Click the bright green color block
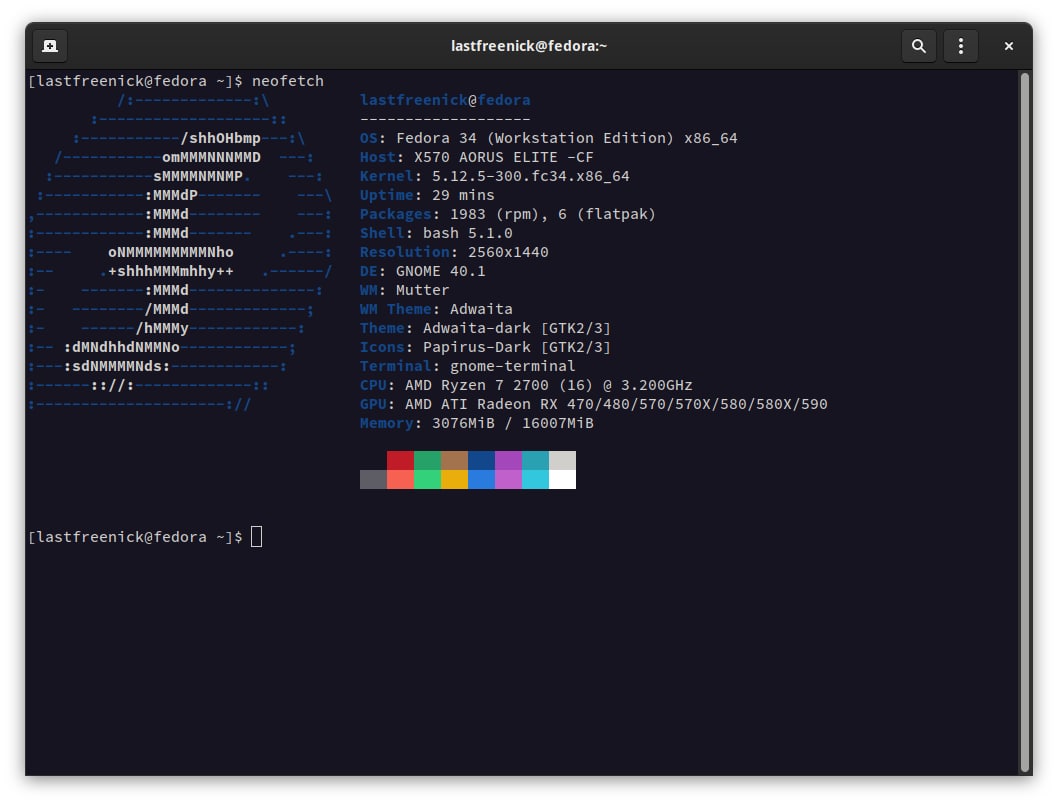The height and width of the screenshot is (804, 1058). pos(427,480)
